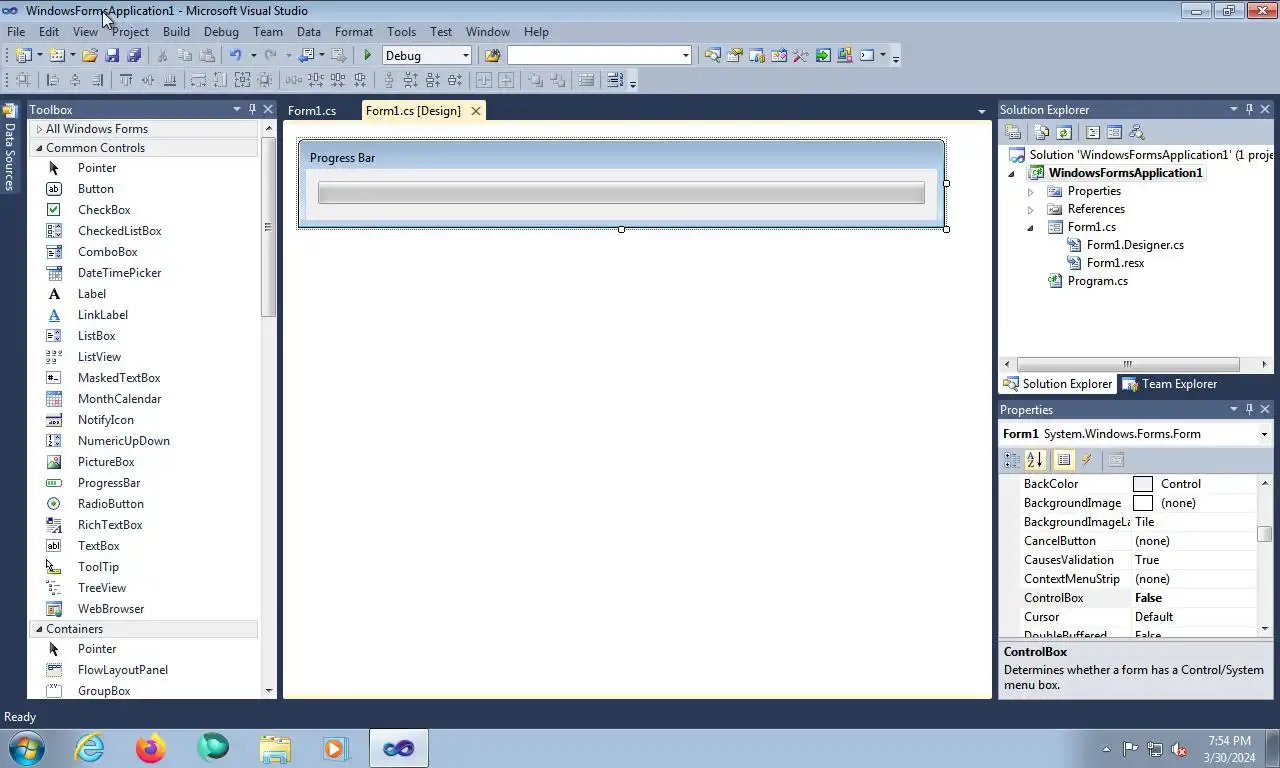Image resolution: width=1280 pixels, height=768 pixels.
Task: Collapse the Form1.cs tree node
Action: [1030, 227]
